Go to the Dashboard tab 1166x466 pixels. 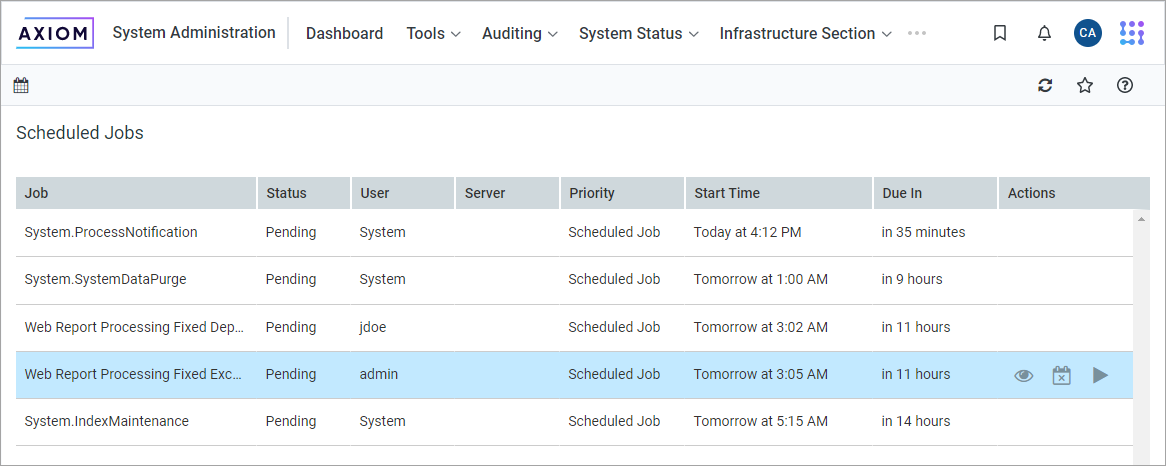click(x=344, y=33)
